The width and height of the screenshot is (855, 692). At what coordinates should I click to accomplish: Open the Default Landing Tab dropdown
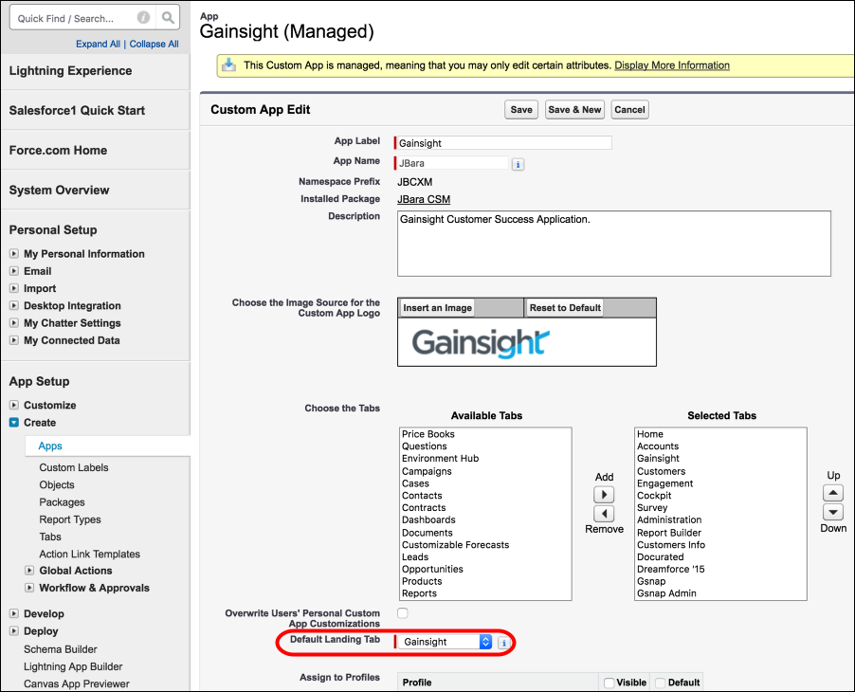click(445, 642)
